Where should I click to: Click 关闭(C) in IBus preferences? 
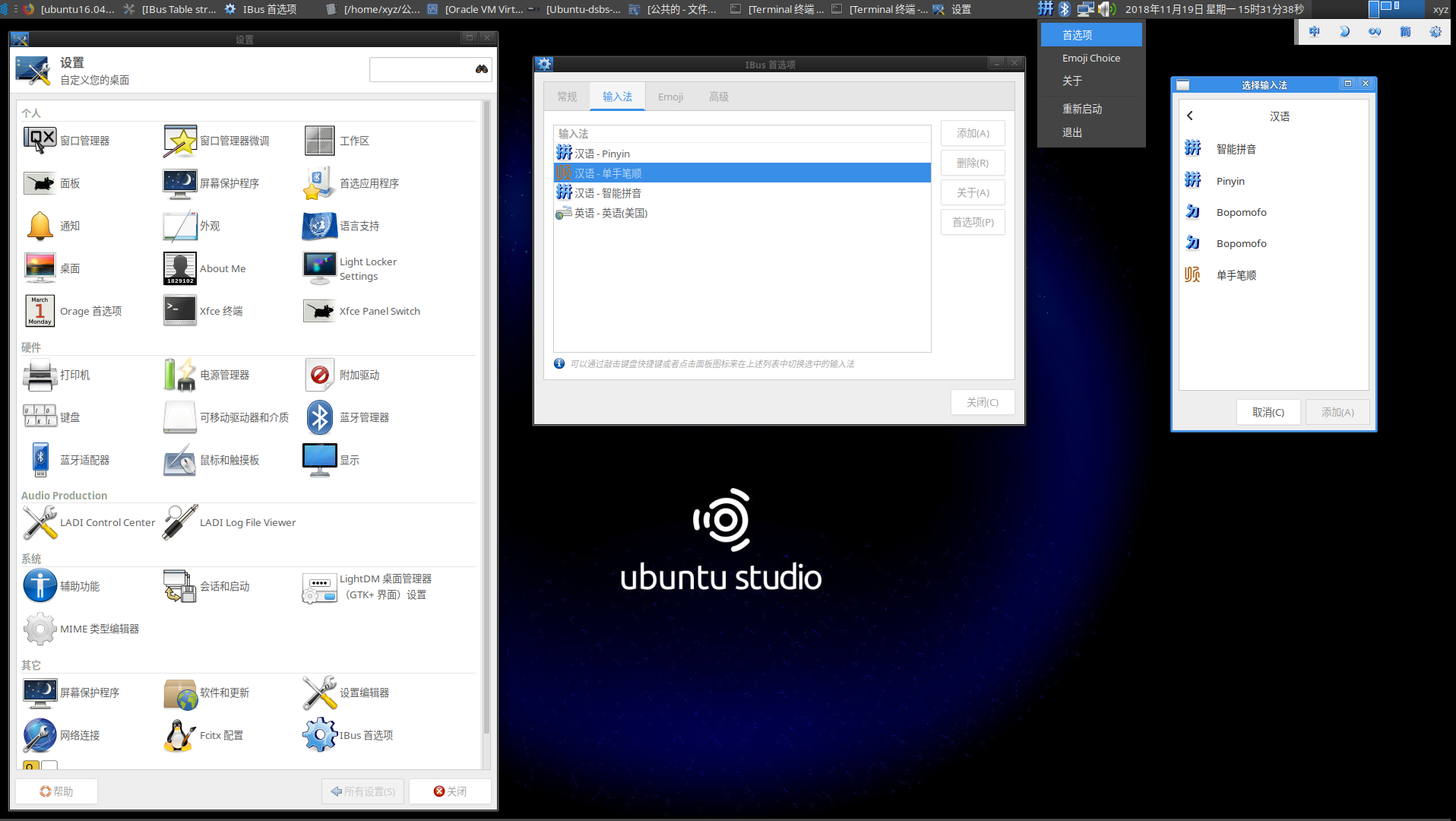point(983,402)
